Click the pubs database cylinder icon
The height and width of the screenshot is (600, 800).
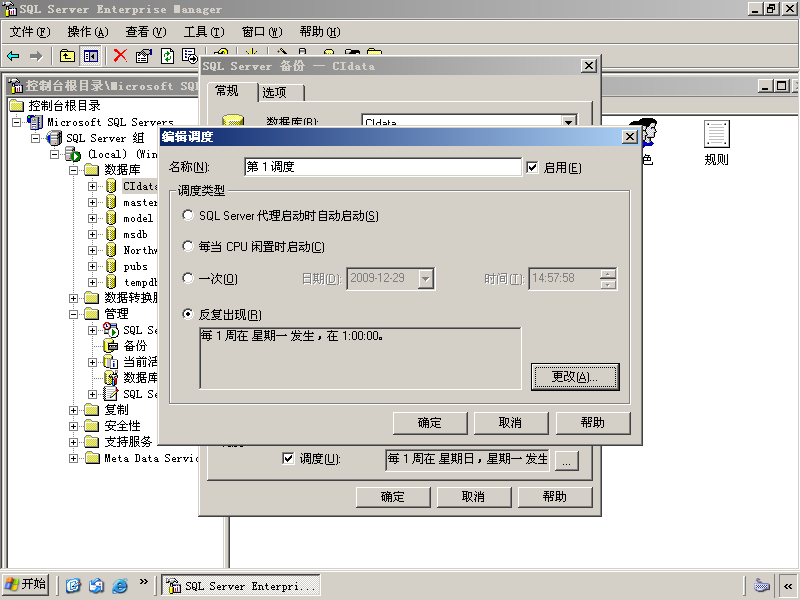[x=111, y=266]
